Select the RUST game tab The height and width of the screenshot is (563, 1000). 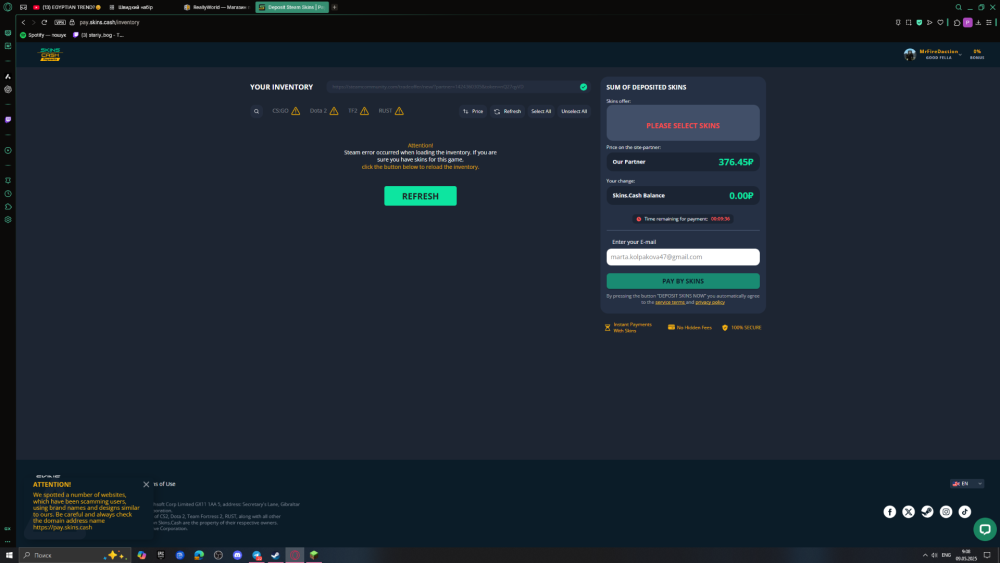[391, 111]
